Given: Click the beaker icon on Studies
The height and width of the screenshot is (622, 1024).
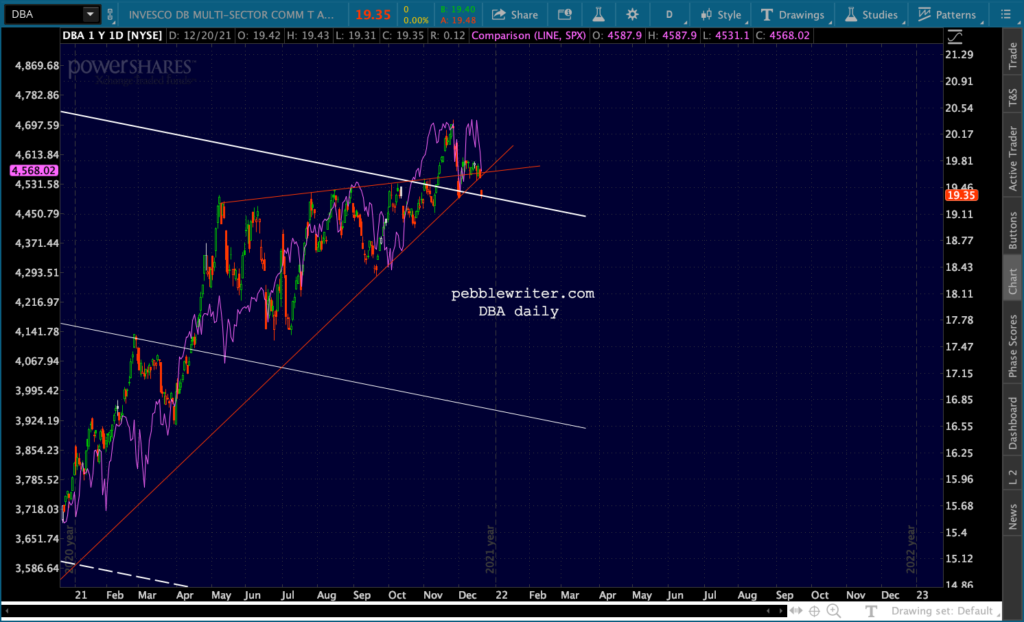Looking at the screenshot, I should 850,14.
